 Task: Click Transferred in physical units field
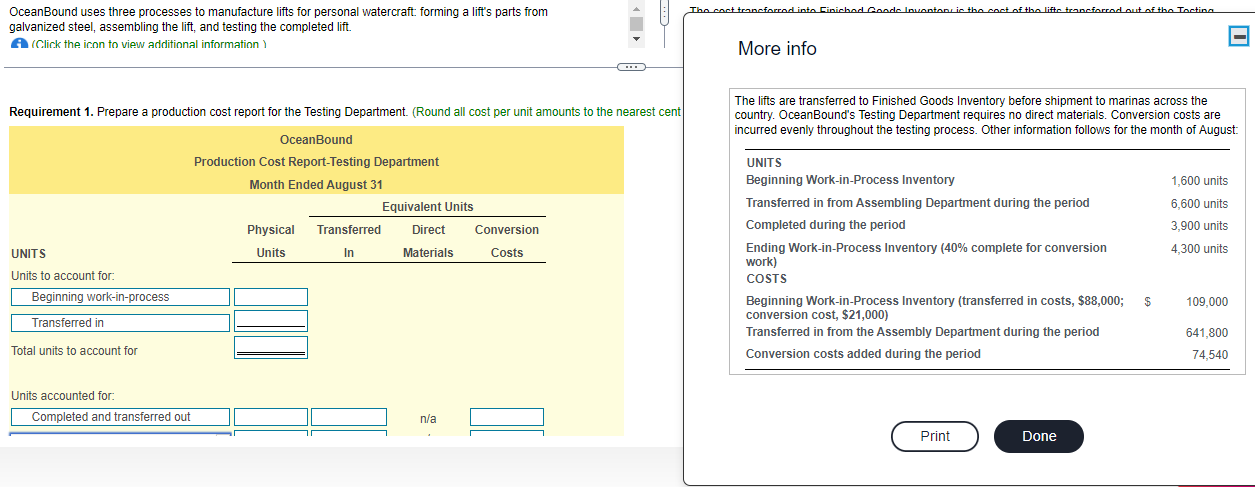pos(271,321)
